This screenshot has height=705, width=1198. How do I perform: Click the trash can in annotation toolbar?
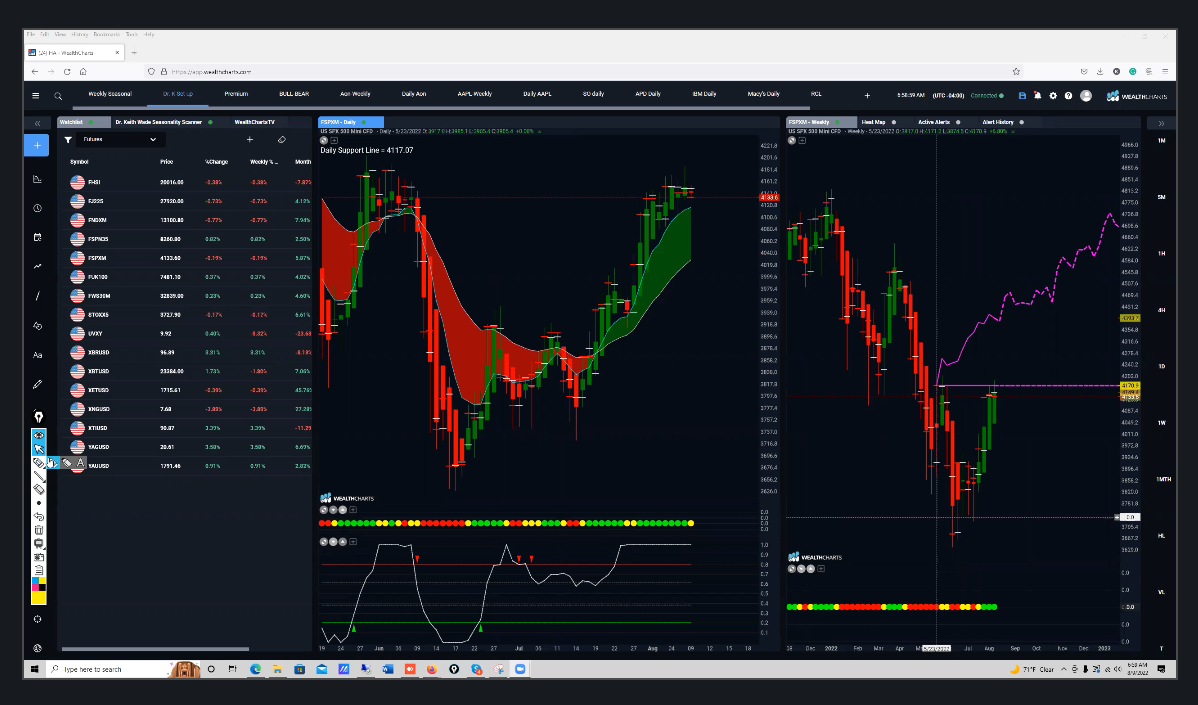coord(39,530)
